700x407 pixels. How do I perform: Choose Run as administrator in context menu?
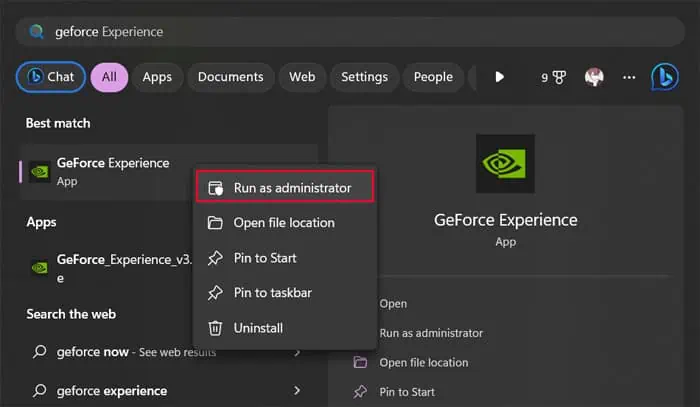pyautogui.click(x=285, y=187)
